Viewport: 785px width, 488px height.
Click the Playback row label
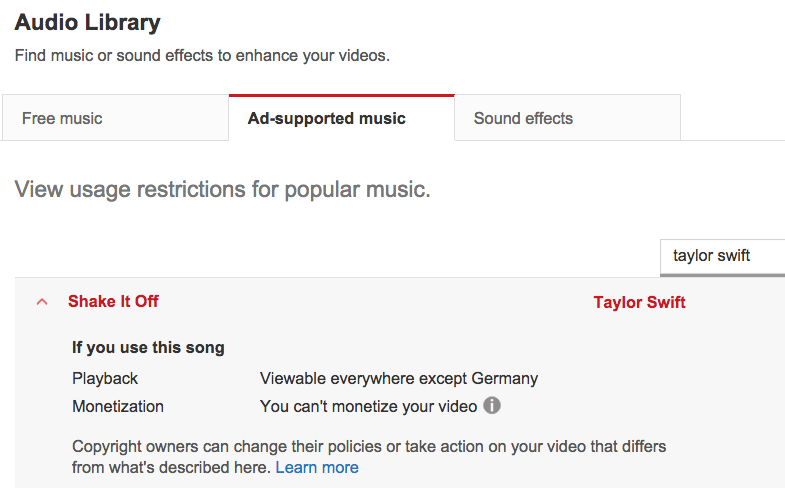pos(105,378)
